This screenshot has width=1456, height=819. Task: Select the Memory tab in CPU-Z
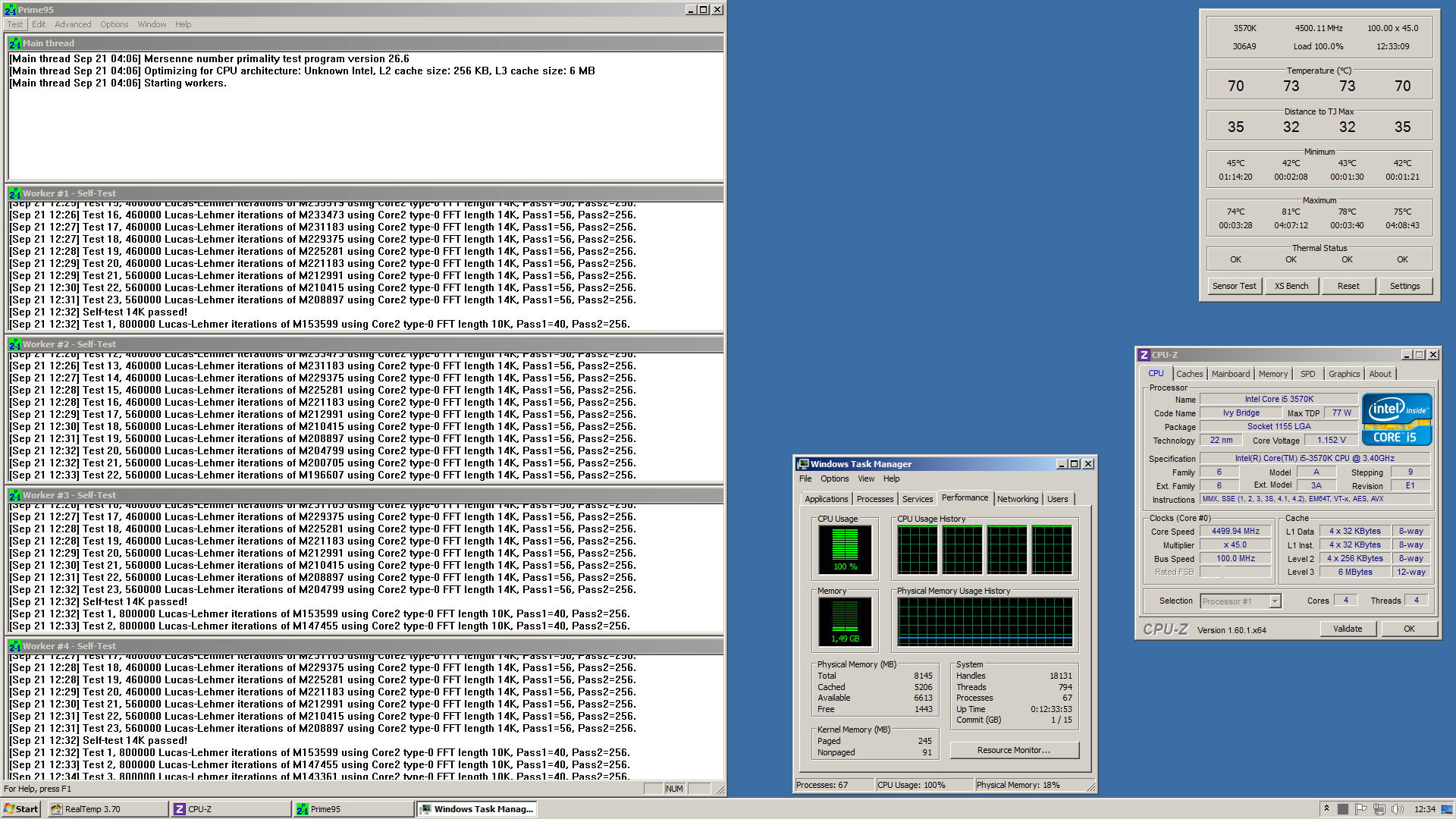click(x=1273, y=374)
